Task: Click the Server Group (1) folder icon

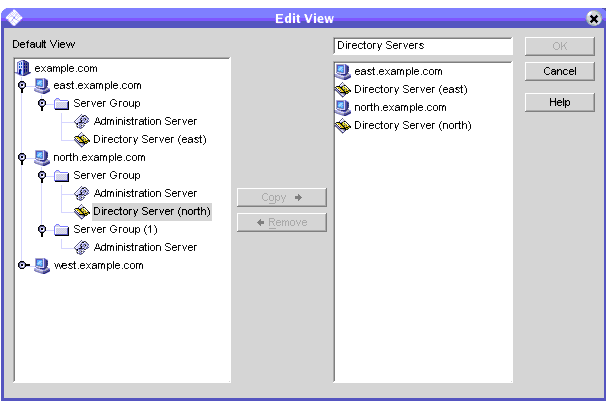Action: tap(61, 230)
